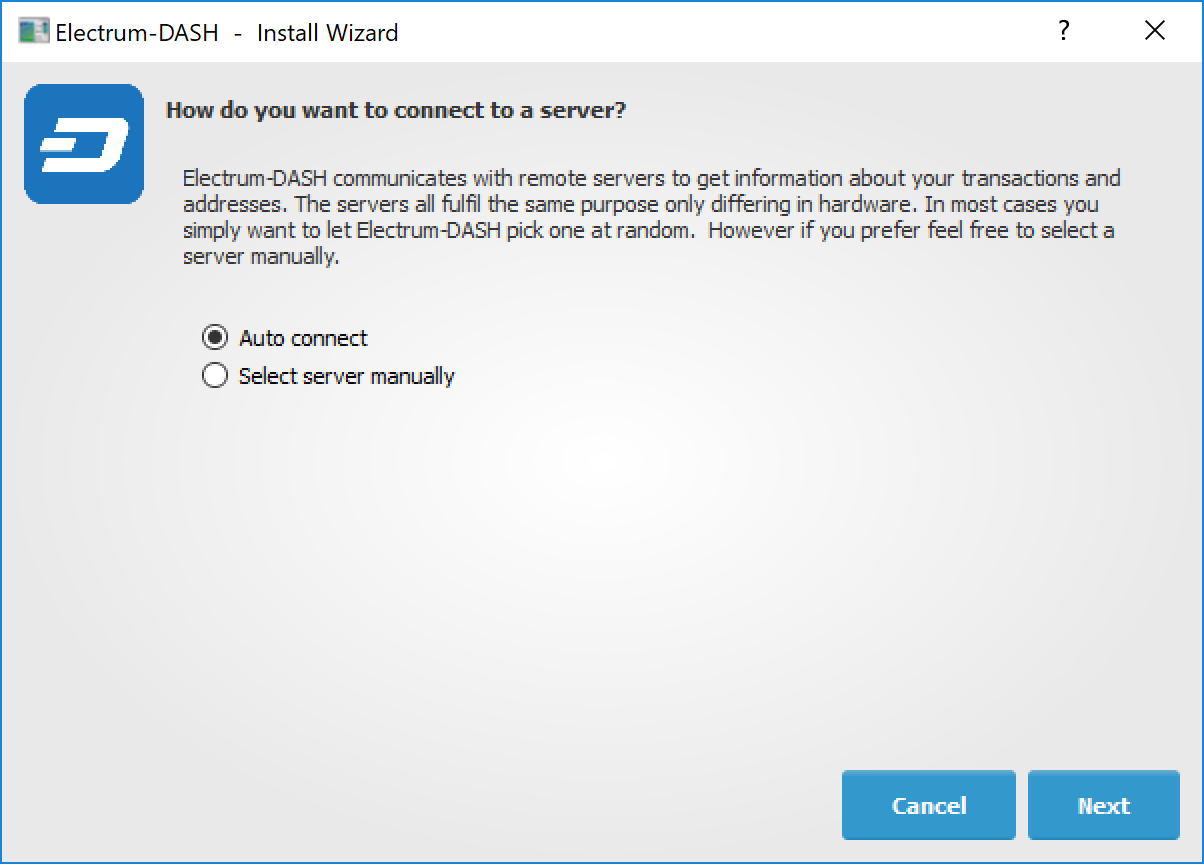Choose the Select server manually radio button
This screenshot has width=1204, height=864.
click(x=215, y=376)
